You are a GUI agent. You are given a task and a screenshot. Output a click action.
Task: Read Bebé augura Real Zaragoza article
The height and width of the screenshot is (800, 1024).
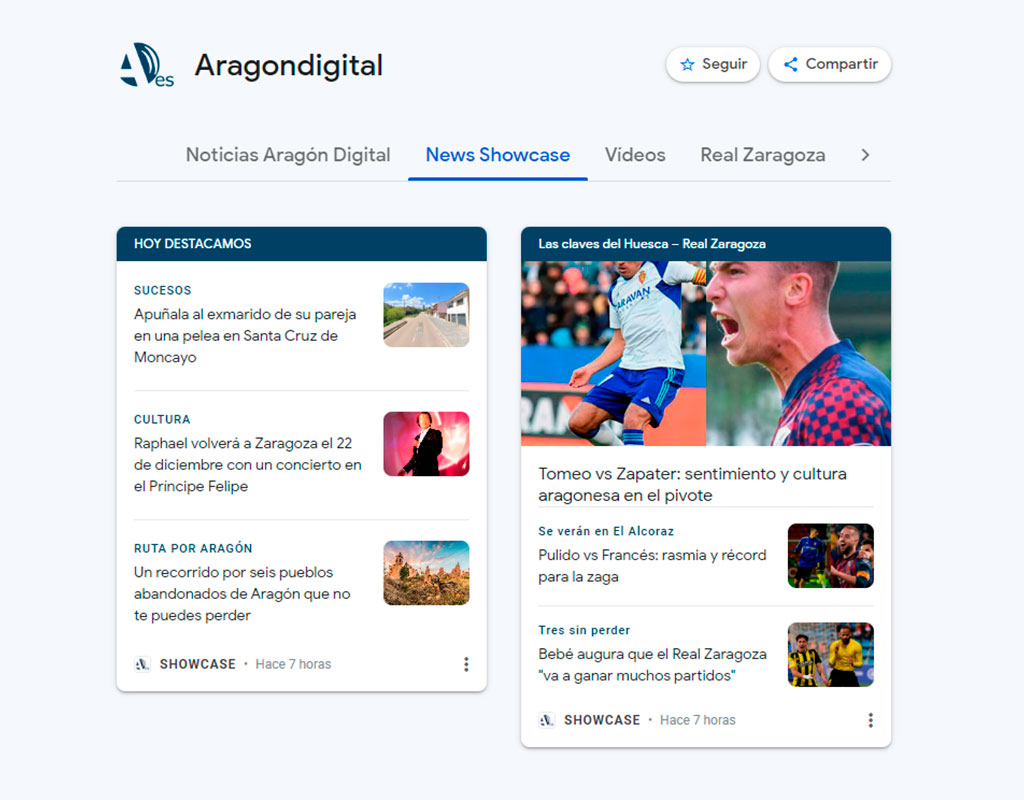pos(652,665)
